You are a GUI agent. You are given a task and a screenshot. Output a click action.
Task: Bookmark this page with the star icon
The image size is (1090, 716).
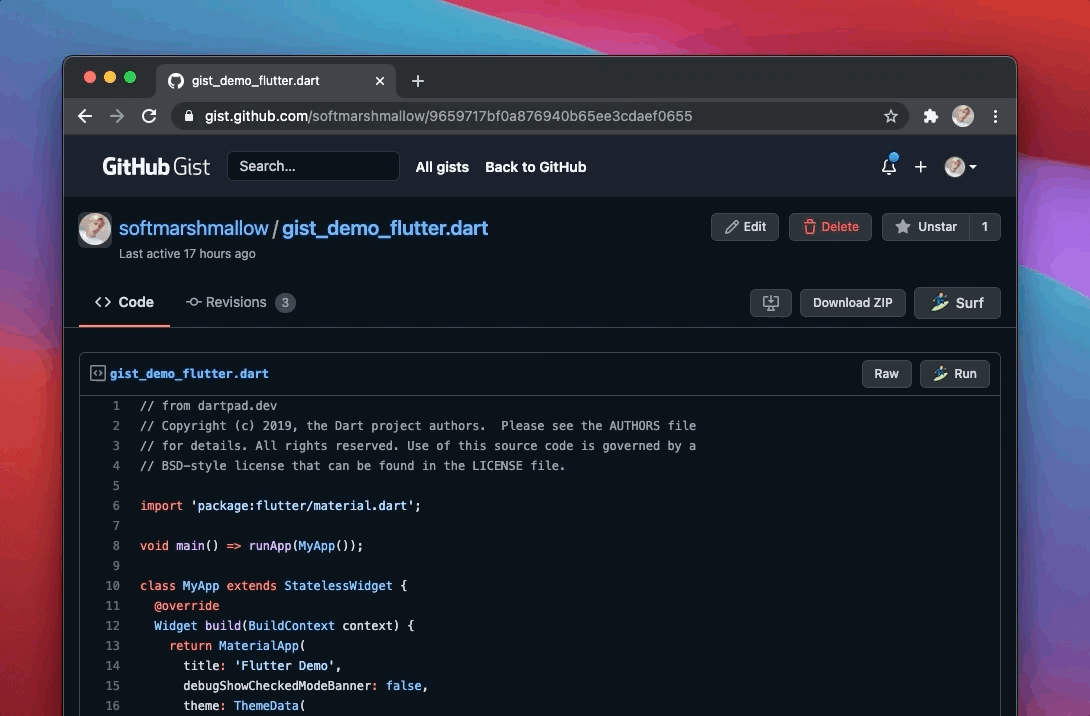[890, 116]
